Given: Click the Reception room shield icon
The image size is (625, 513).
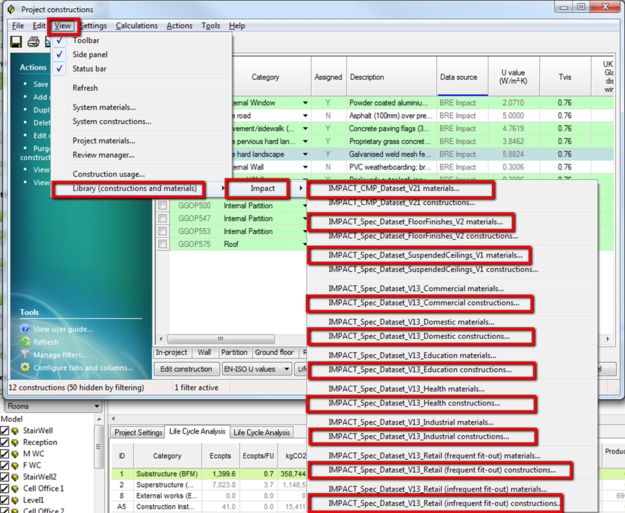Looking at the screenshot, I should [x=16, y=442].
